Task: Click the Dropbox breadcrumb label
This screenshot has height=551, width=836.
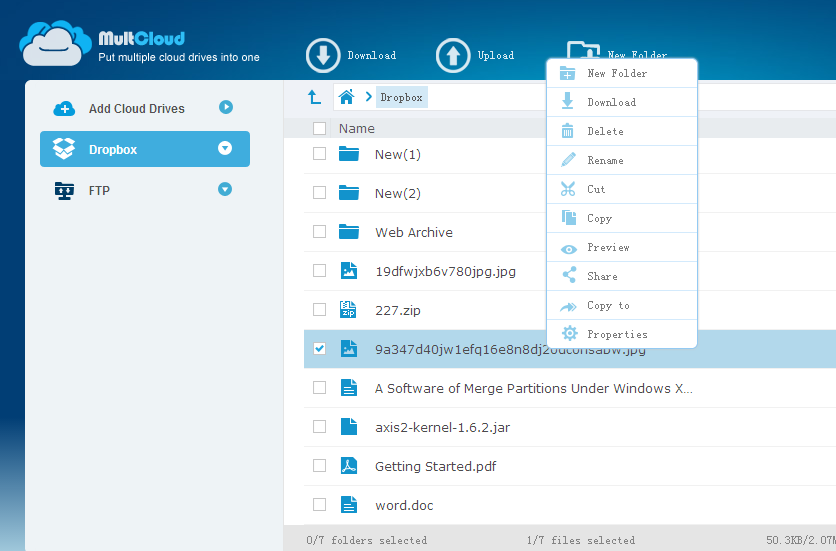Action: click(401, 97)
